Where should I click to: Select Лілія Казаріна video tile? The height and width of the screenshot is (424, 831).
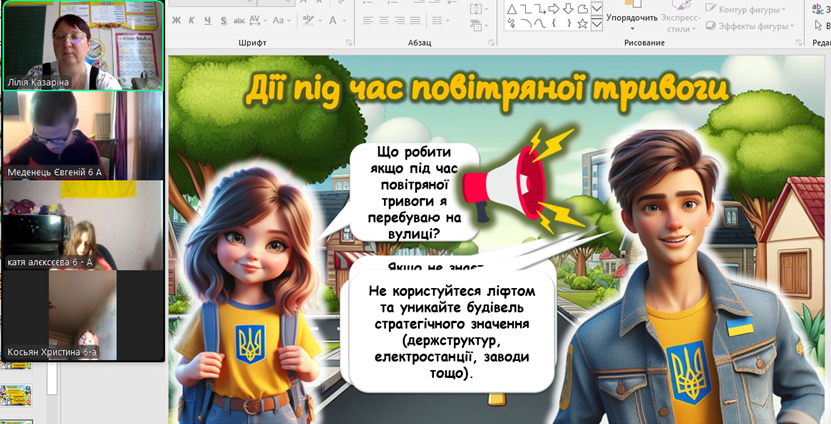coord(82,47)
